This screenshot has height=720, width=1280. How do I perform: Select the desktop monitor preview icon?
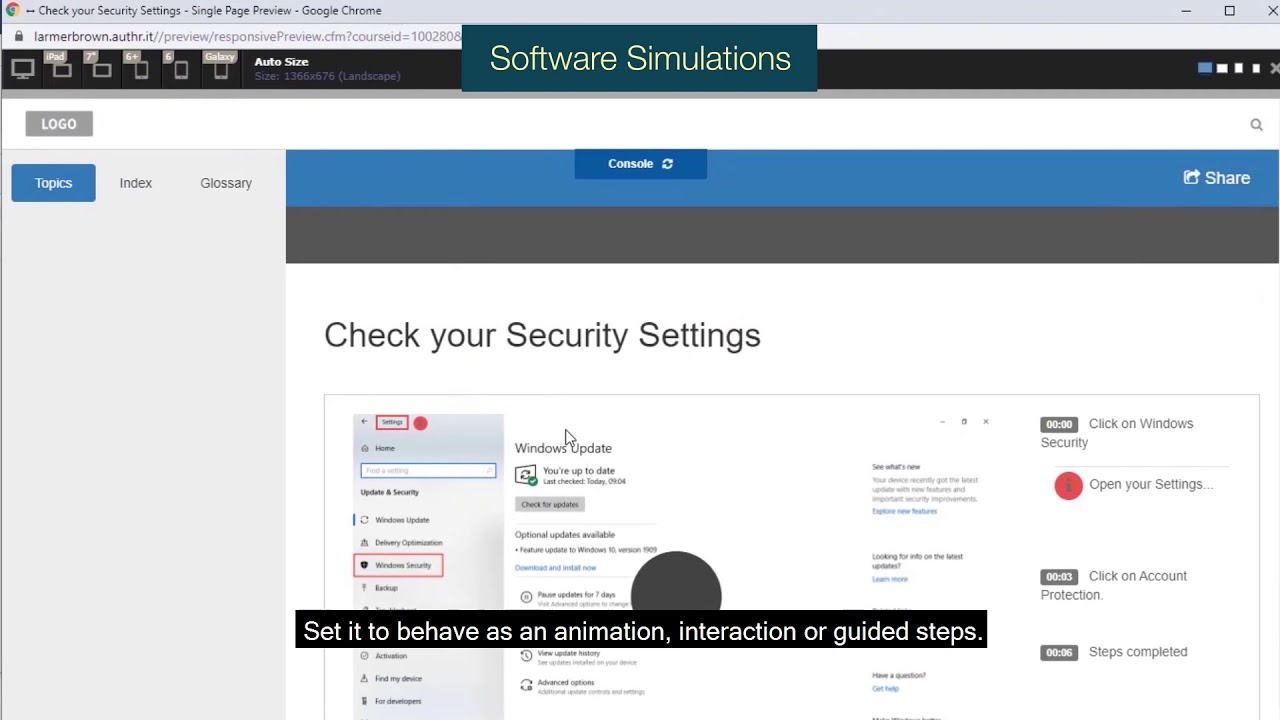pyautogui.click(x=22, y=69)
